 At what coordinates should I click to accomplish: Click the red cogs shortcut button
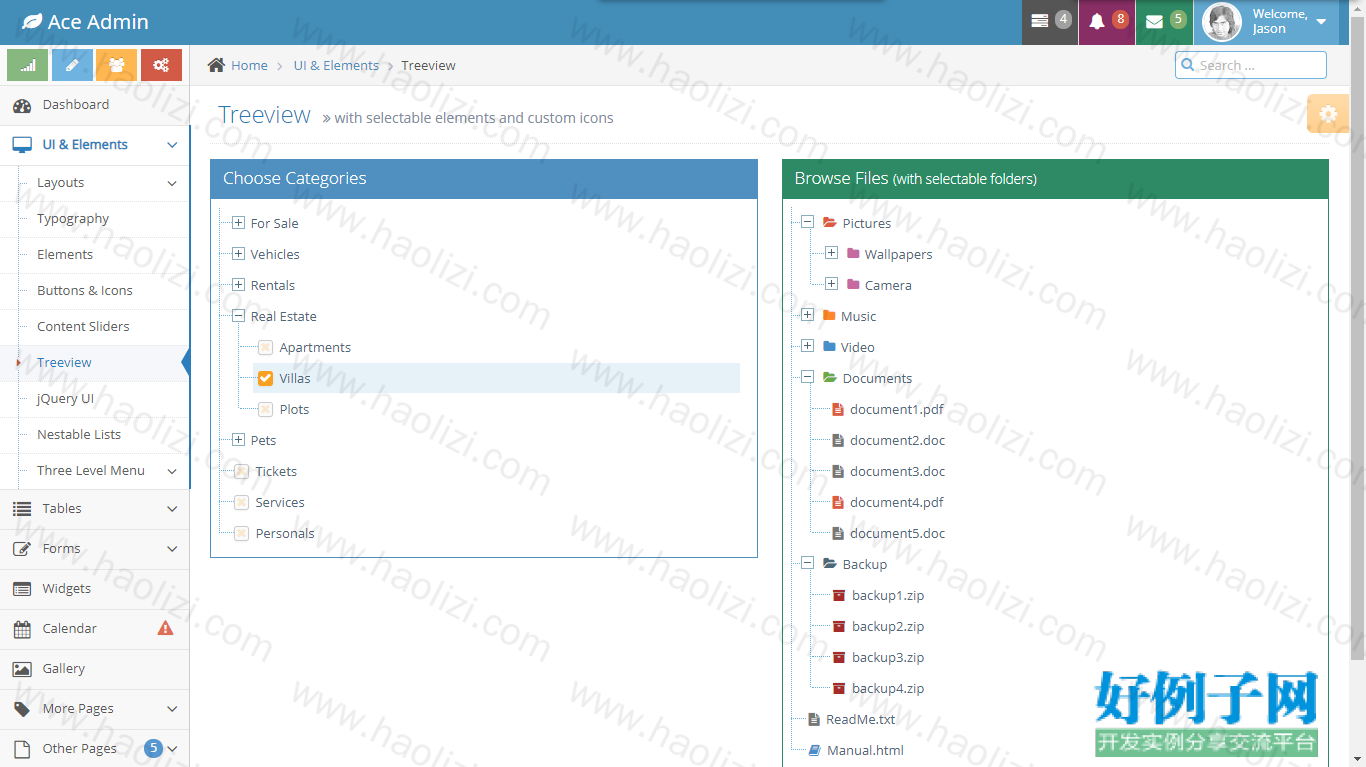click(x=161, y=65)
